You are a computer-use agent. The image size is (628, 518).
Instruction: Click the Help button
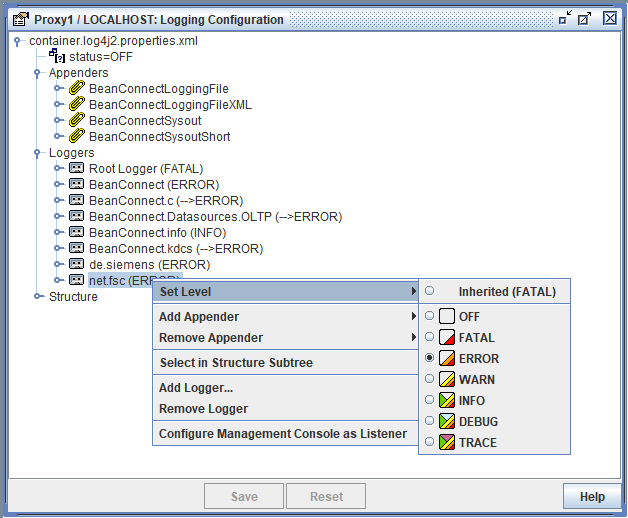click(592, 496)
